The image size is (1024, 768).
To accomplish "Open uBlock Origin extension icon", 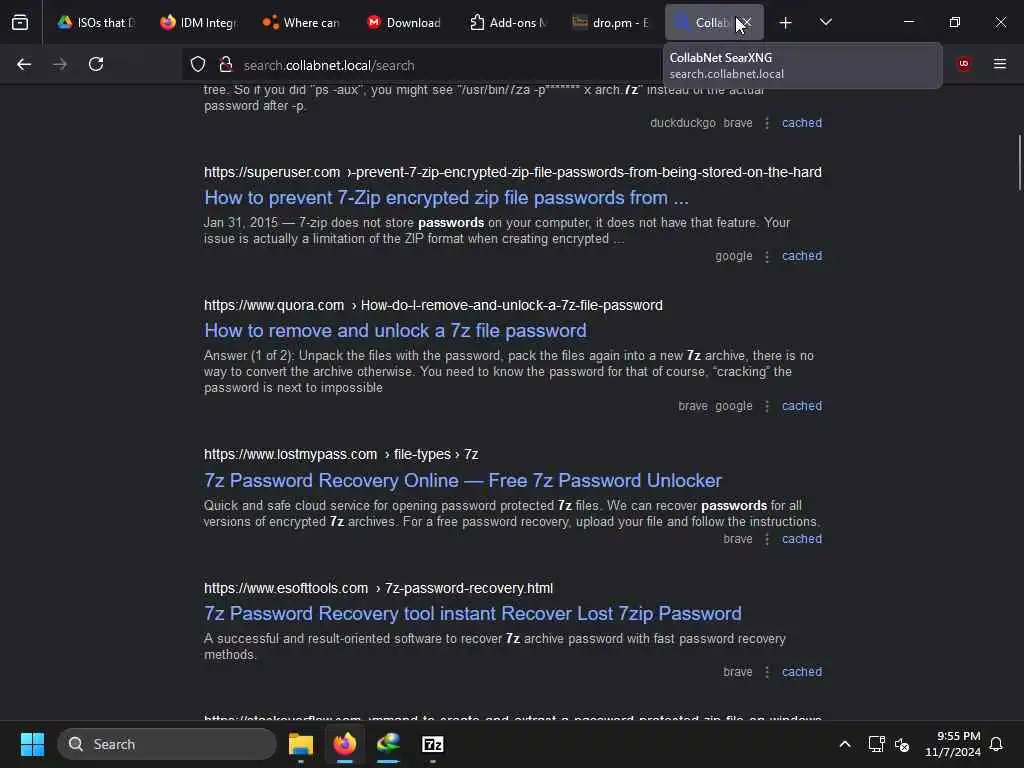I will tap(964, 64).
